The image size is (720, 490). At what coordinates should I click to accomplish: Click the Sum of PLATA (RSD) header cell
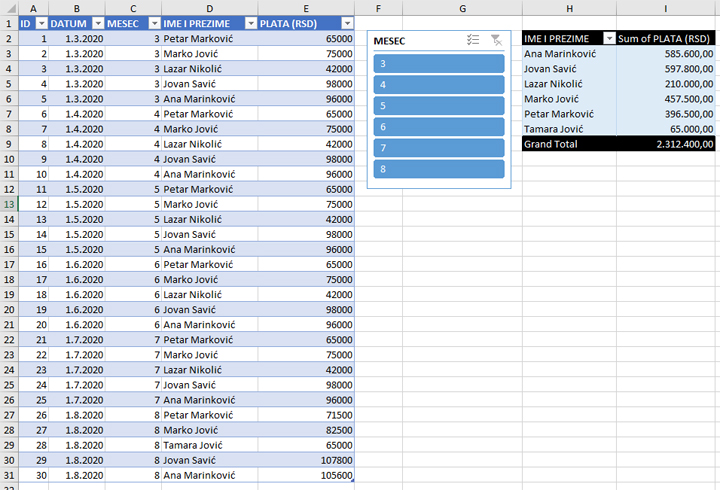pyautogui.click(x=666, y=38)
